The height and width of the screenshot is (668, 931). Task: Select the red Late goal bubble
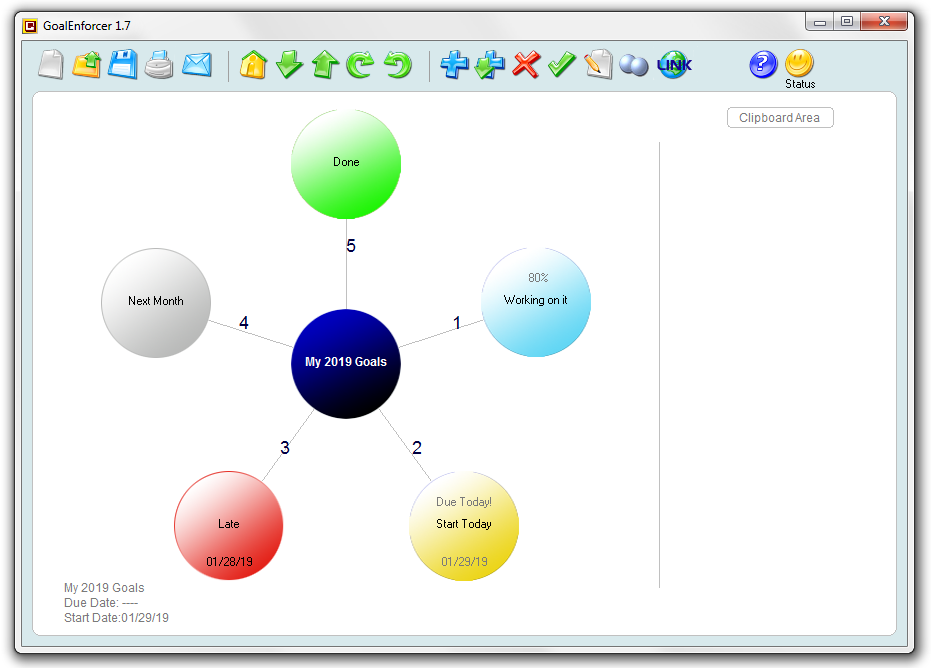[x=229, y=525]
